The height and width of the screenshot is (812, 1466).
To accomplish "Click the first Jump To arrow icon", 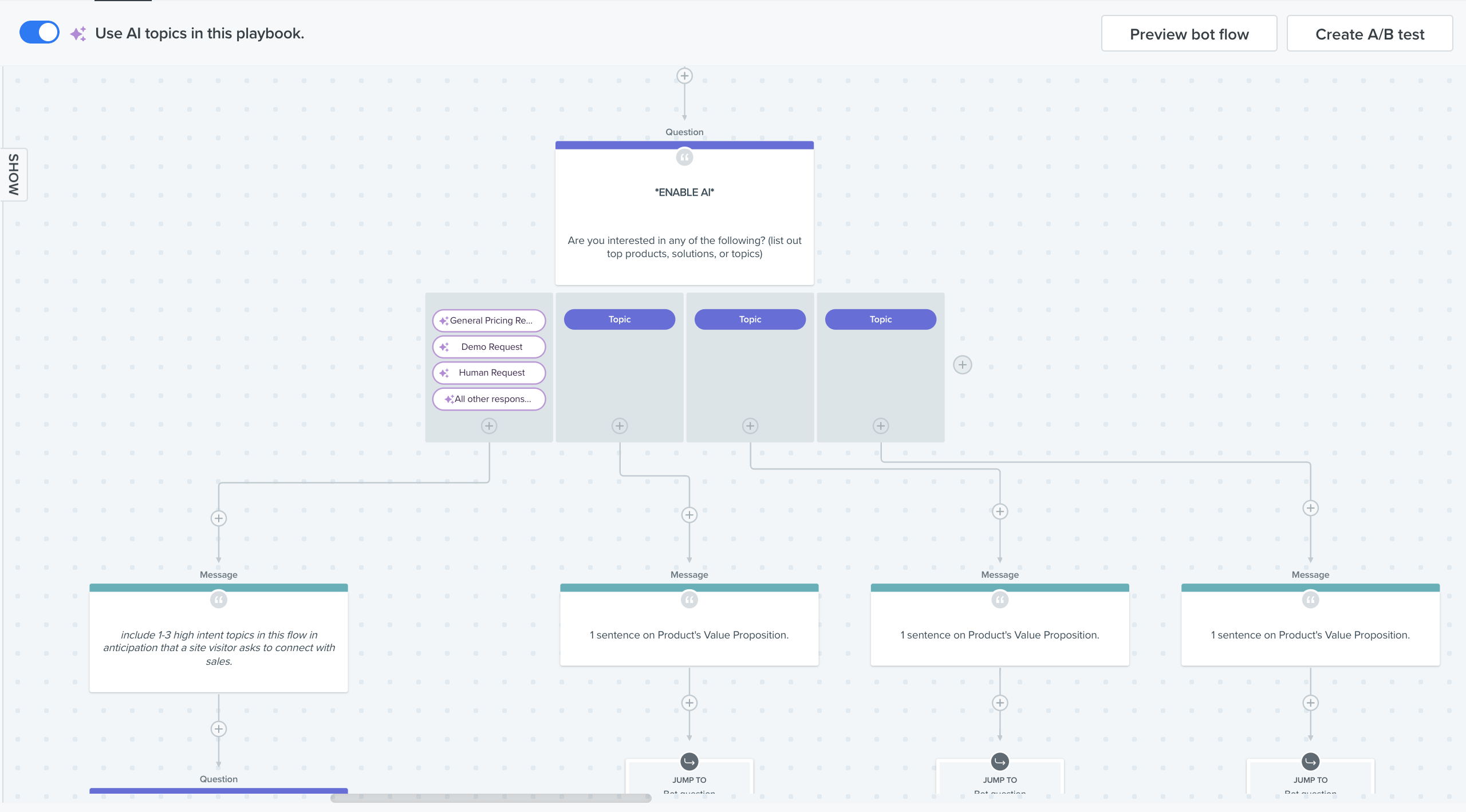I will pos(689,762).
